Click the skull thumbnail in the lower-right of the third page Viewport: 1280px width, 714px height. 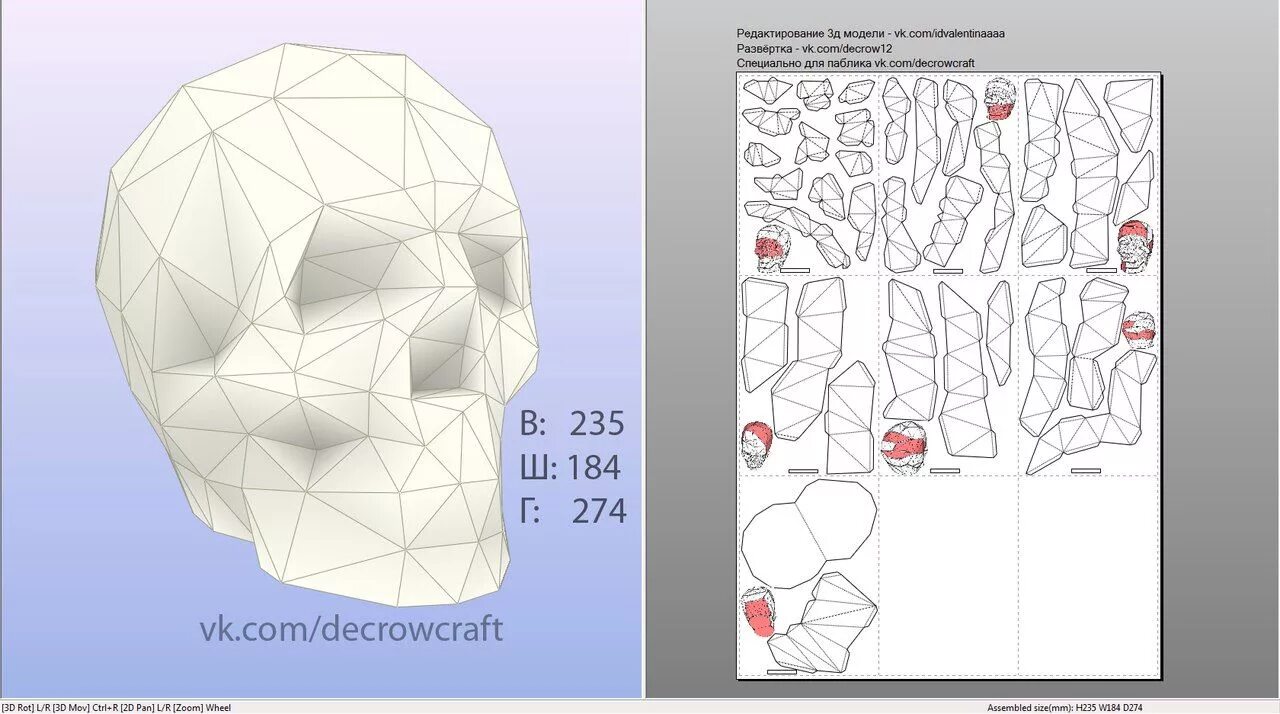pos(1137,245)
